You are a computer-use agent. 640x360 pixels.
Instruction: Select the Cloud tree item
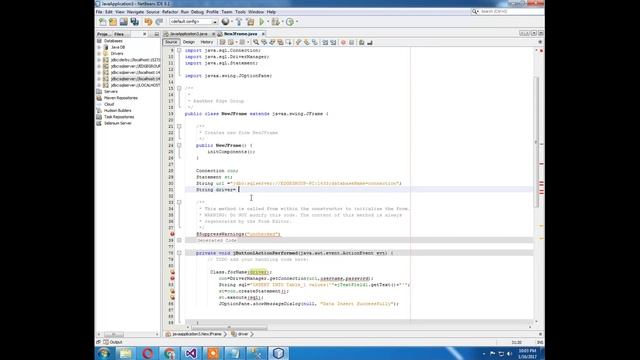click(109, 104)
